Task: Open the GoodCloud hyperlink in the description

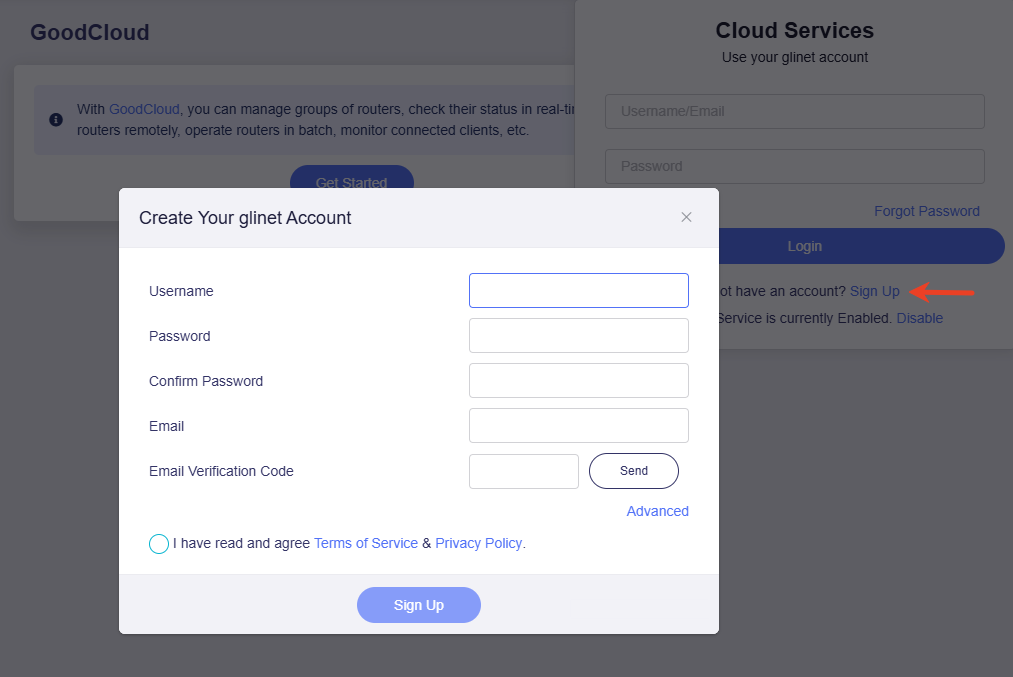Action: (x=144, y=109)
